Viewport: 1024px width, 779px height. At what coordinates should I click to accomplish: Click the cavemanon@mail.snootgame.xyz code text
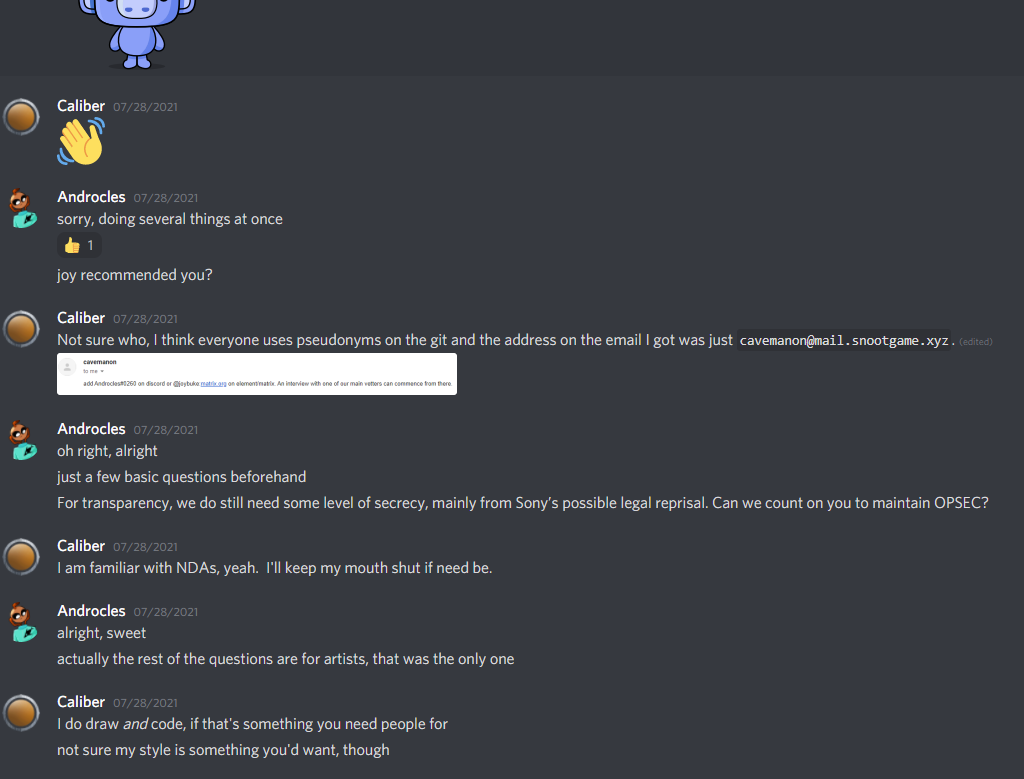click(843, 340)
